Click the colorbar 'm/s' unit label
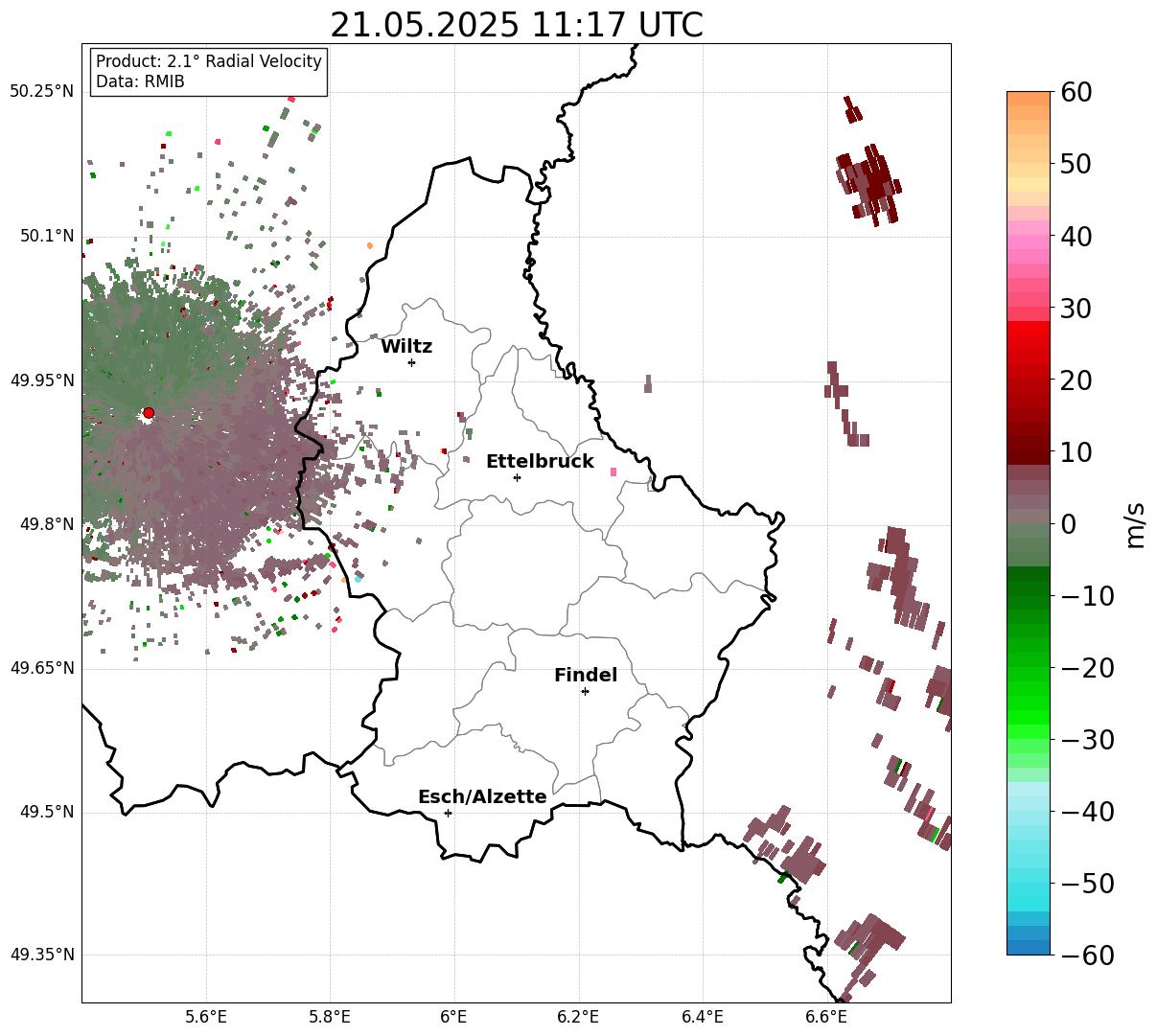This screenshot has width=1157, height=1036. pyautogui.click(x=1135, y=524)
